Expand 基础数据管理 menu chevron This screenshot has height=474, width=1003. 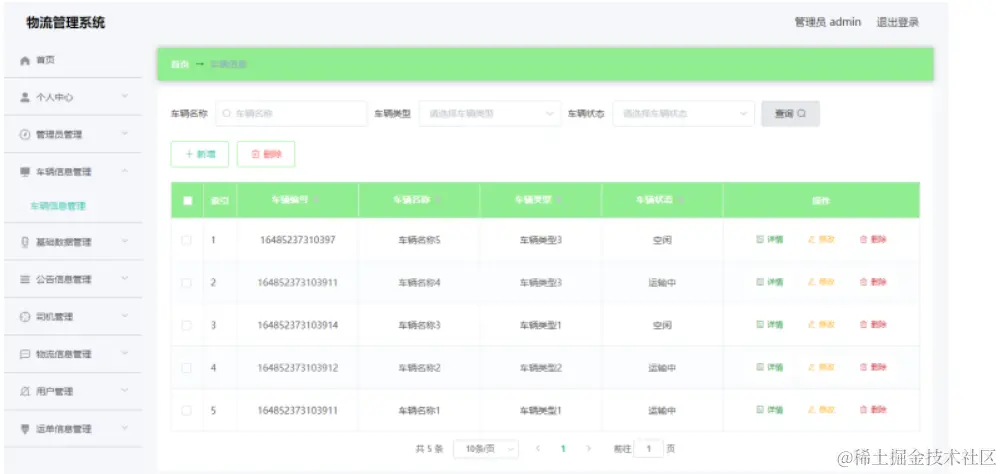point(125,241)
